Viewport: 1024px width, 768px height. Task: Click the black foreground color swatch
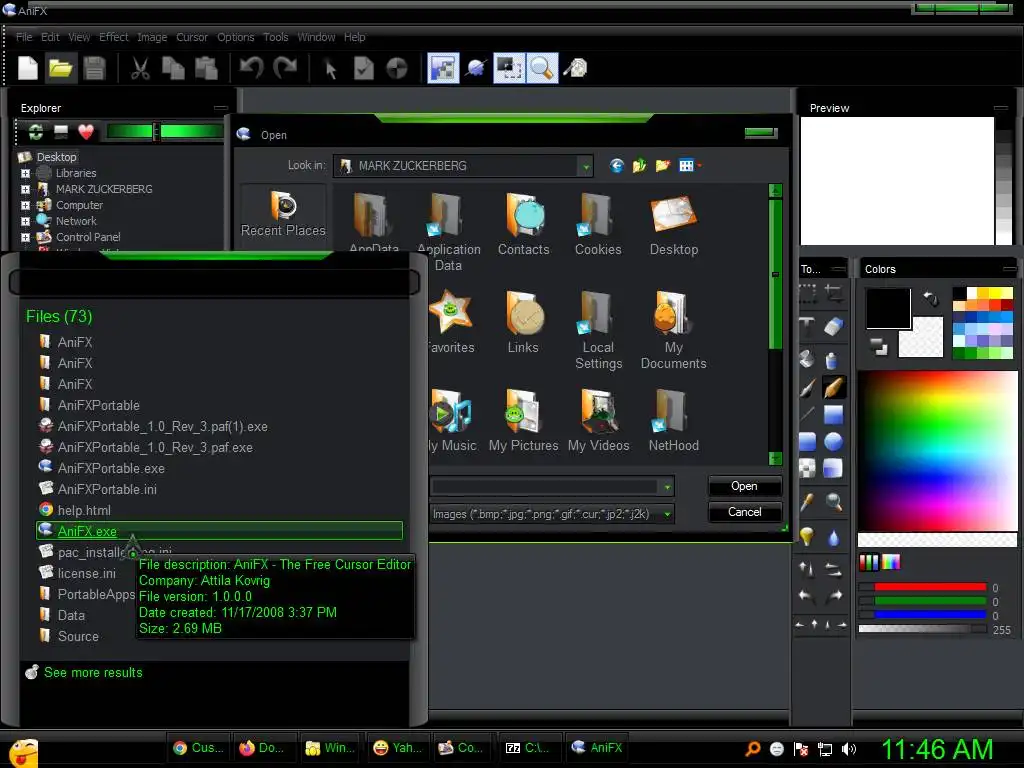(x=888, y=308)
